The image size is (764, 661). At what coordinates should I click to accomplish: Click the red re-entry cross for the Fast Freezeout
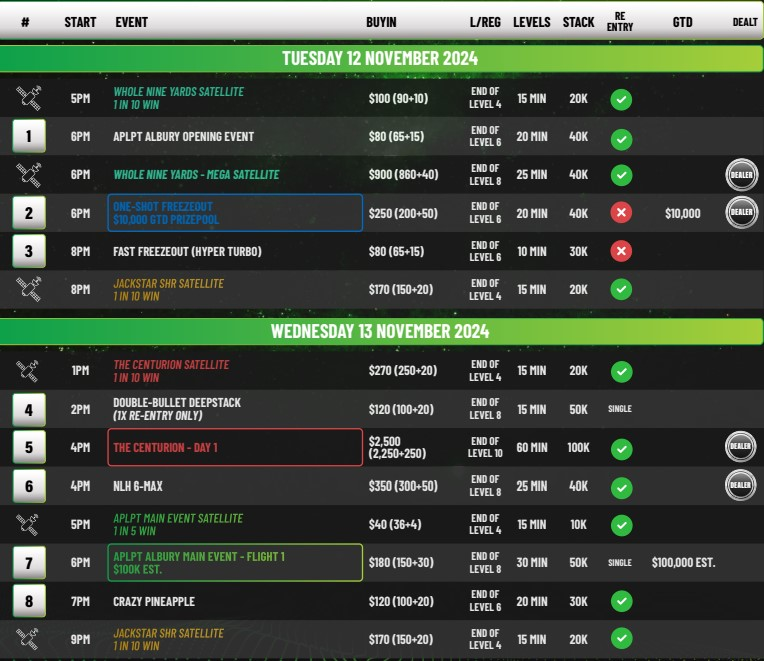coord(621,251)
